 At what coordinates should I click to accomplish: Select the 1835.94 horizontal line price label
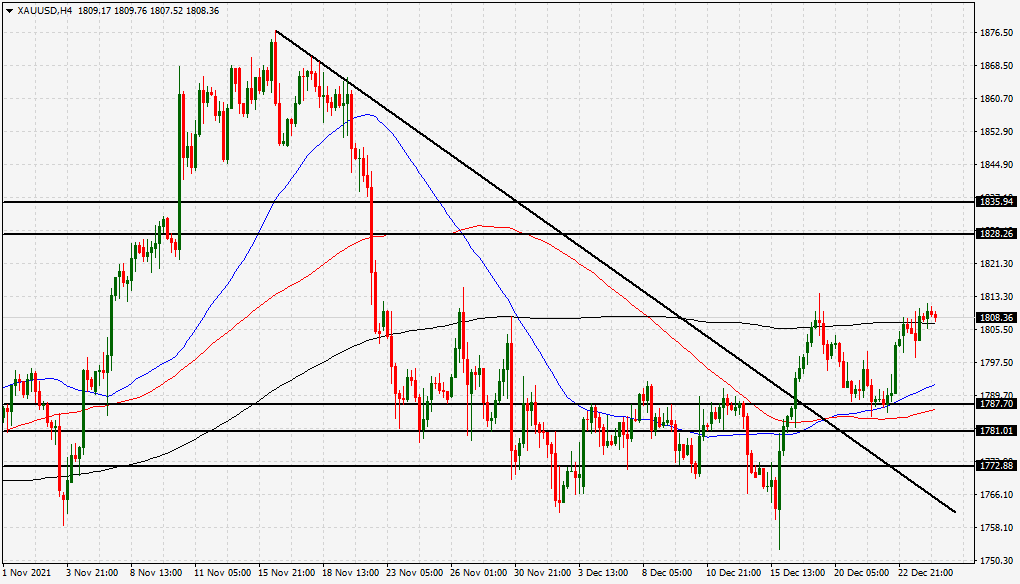click(997, 202)
